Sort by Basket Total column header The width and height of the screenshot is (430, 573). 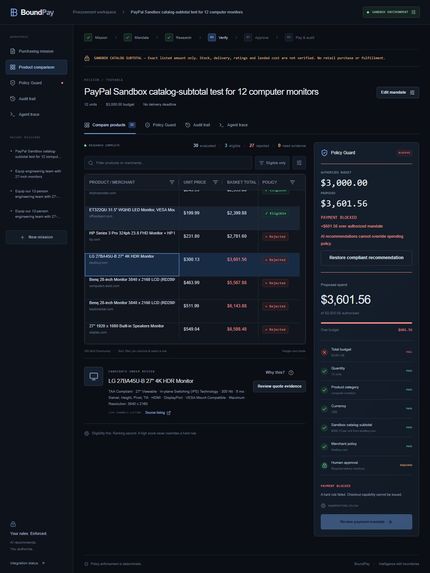click(x=241, y=182)
